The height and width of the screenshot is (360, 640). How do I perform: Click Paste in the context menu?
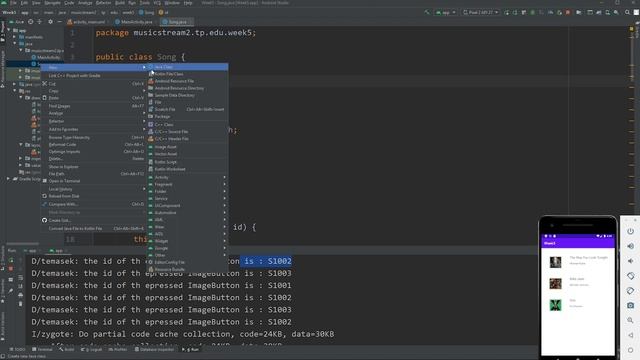pyautogui.click(x=93, y=98)
